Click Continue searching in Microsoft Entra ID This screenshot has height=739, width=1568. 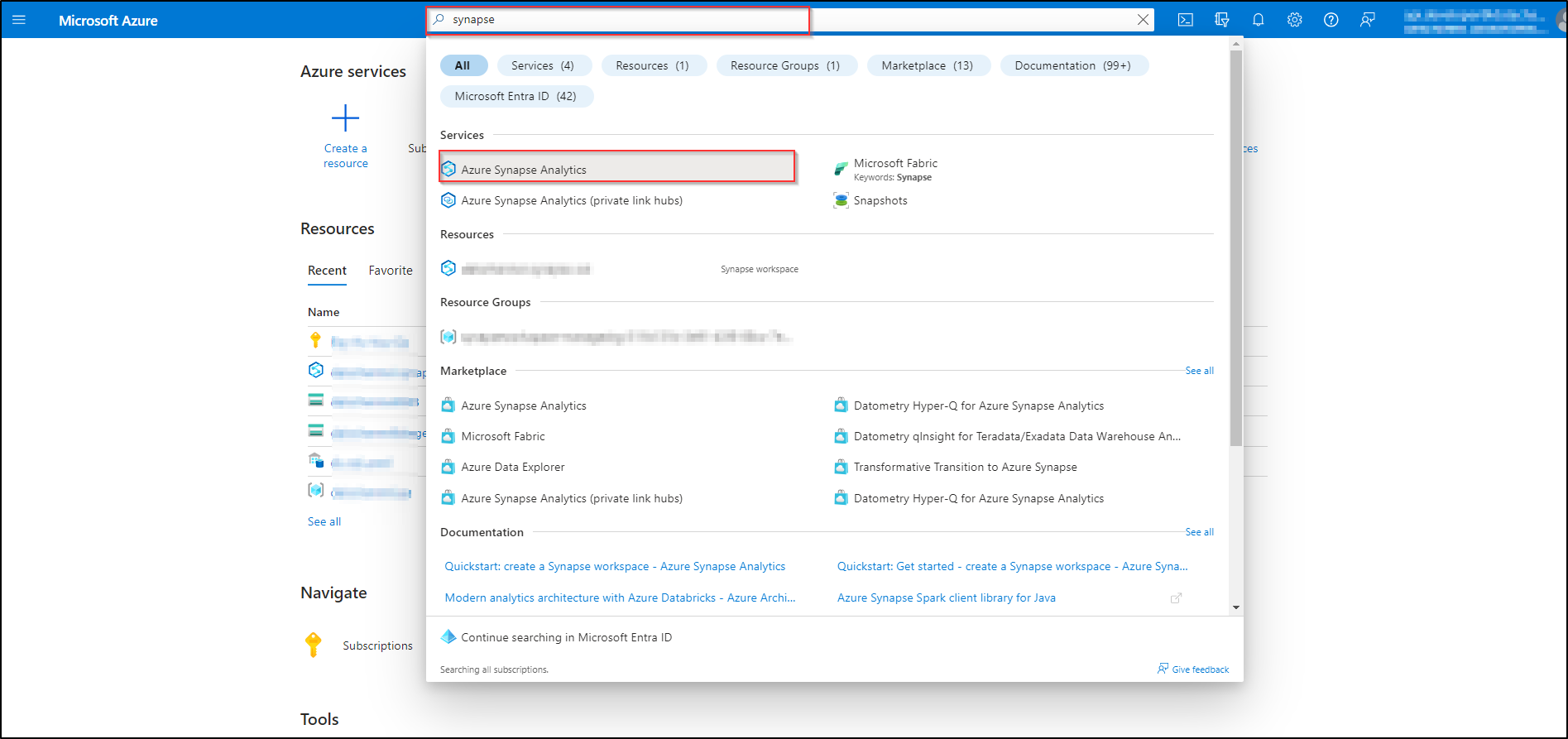(x=566, y=637)
